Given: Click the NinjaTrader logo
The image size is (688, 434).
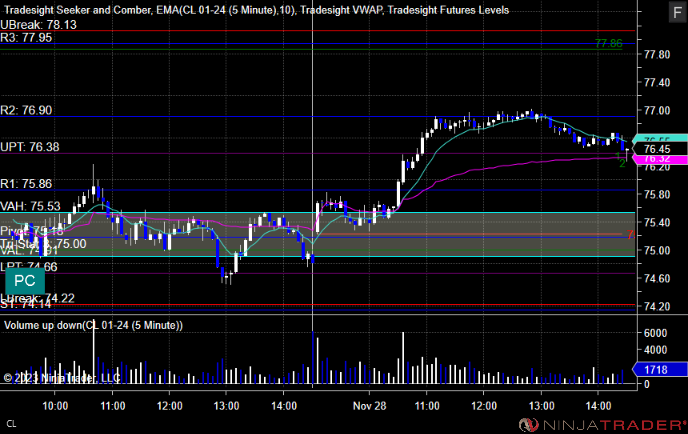Looking at the screenshot, I should coord(602,425).
